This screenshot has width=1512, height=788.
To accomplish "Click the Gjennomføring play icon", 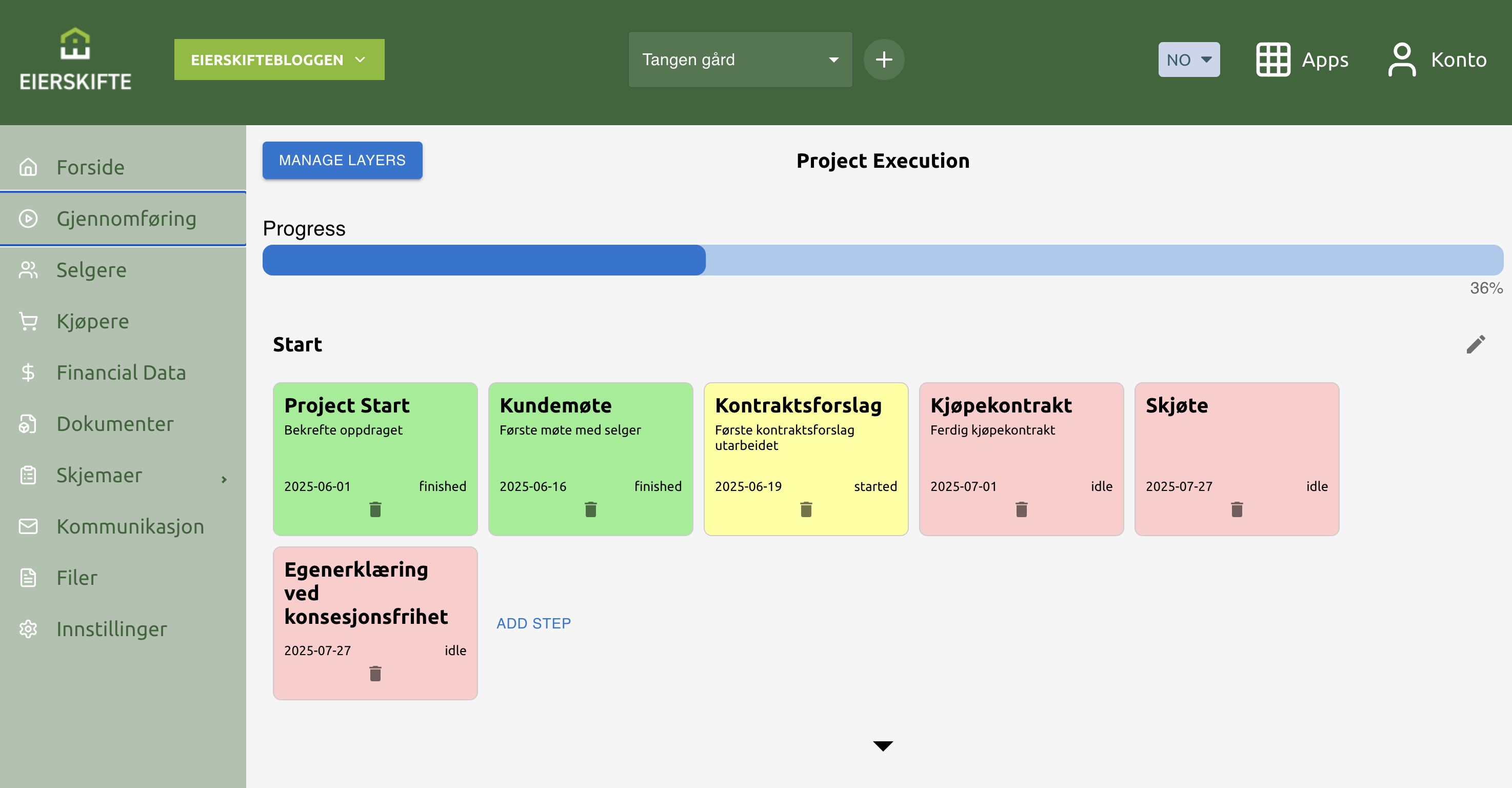I will (x=28, y=219).
